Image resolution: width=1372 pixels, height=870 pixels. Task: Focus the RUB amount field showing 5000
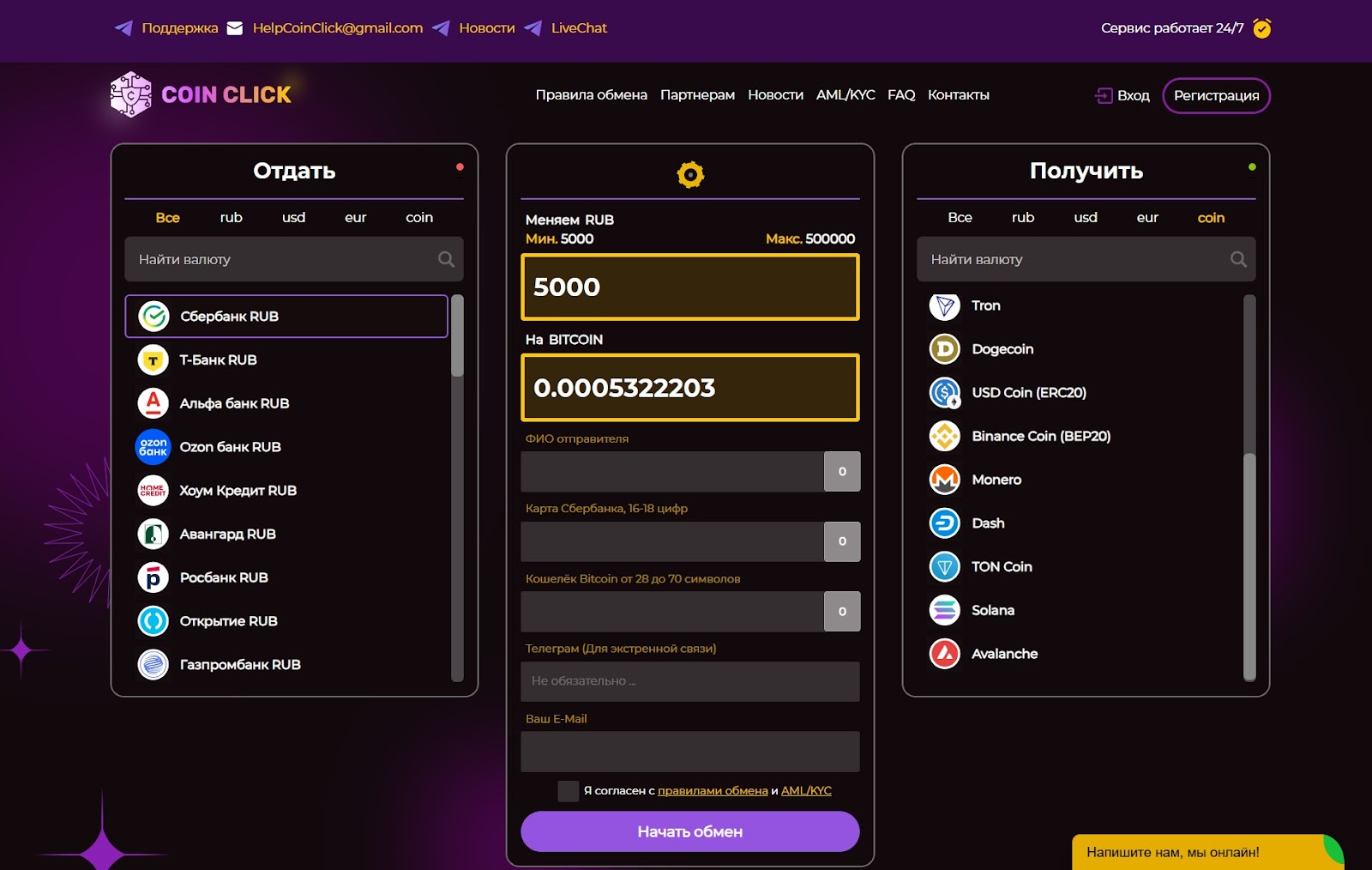[690, 287]
